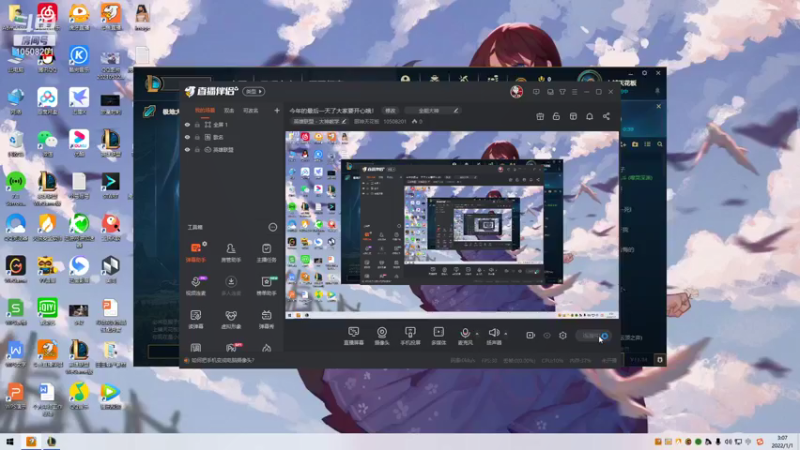Screen dimensions: 800x450
Task: Open the WeChat desktop icon
Action: point(47,142)
